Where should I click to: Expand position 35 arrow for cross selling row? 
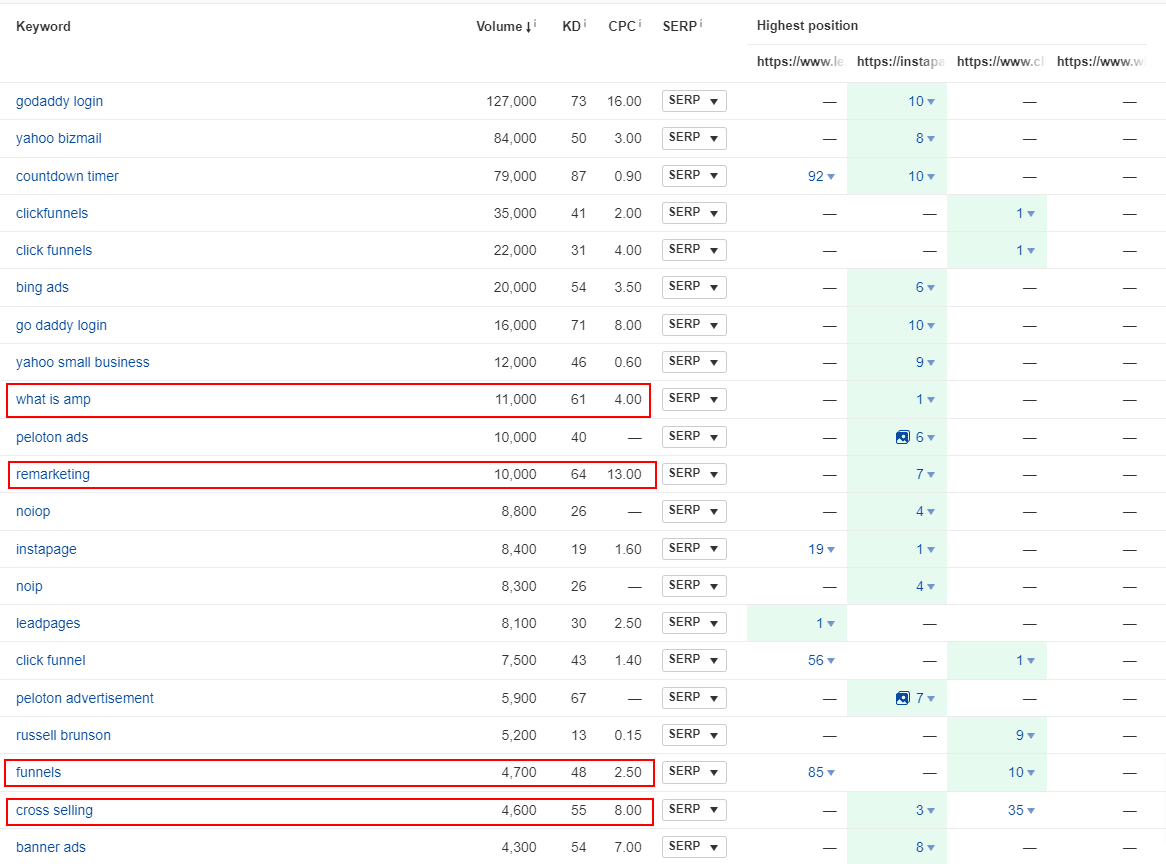[x=1031, y=810]
